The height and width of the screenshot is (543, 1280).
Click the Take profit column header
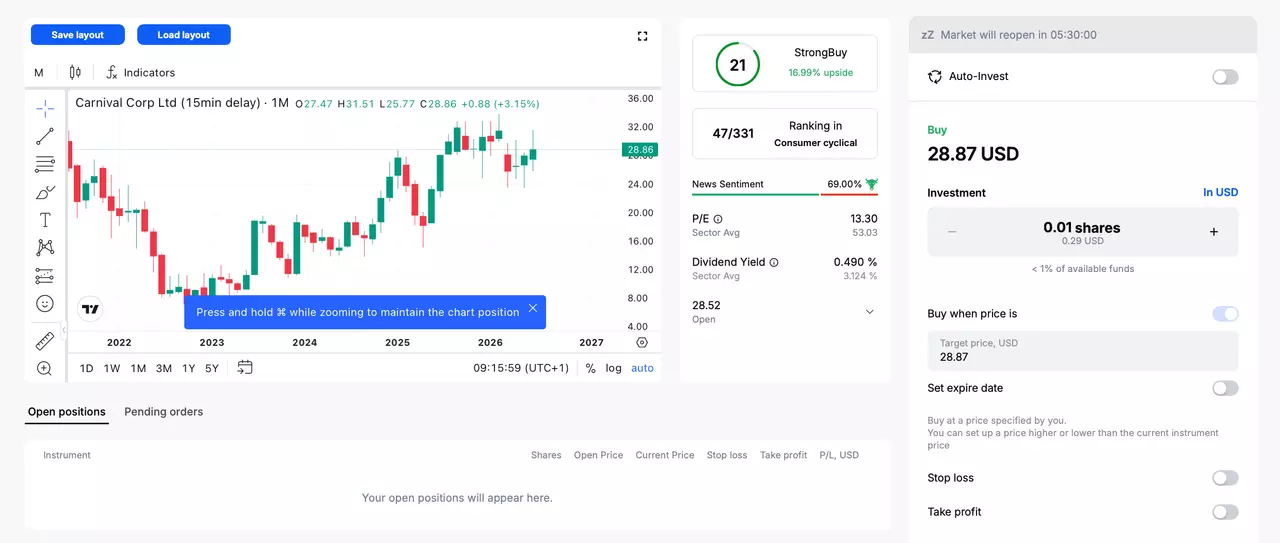pos(783,455)
